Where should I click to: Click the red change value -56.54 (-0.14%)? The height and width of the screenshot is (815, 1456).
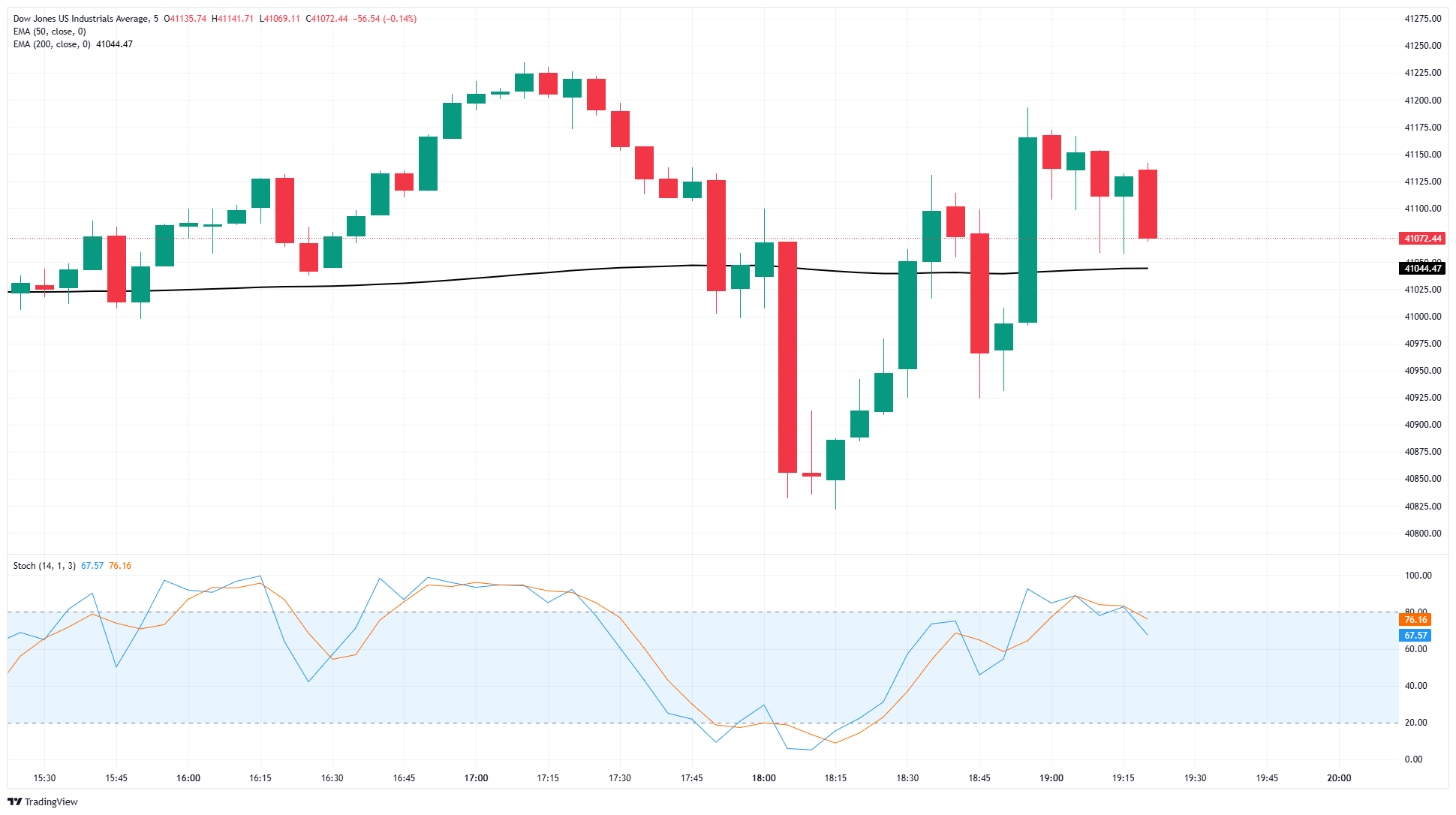tap(384, 18)
